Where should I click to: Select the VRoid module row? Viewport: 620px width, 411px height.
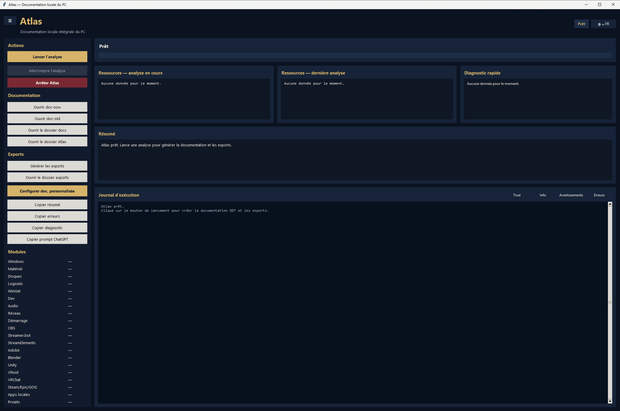tap(40, 372)
